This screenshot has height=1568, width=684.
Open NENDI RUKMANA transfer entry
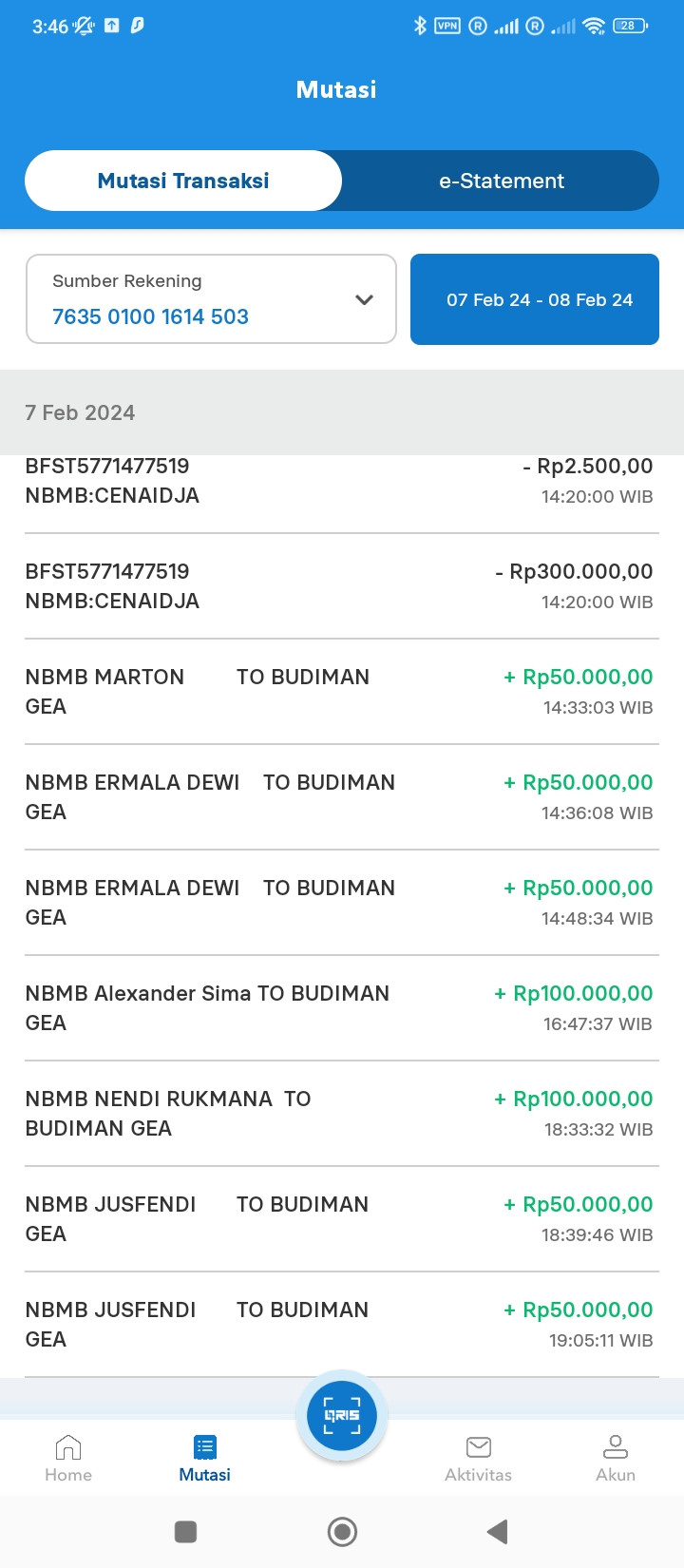tap(342, 1114)
